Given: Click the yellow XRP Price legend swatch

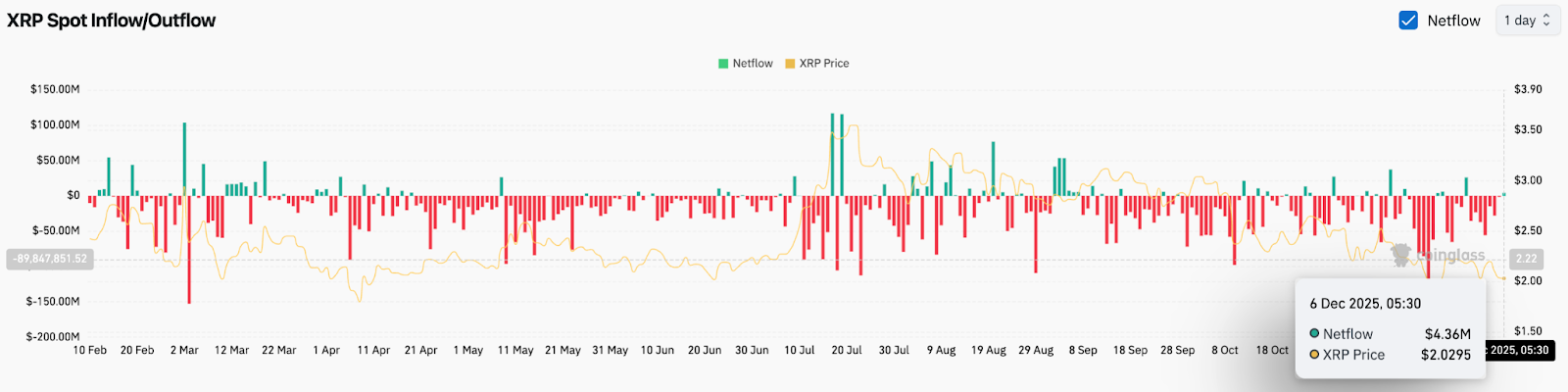Looking at the screenshot, I should point(790,64).
